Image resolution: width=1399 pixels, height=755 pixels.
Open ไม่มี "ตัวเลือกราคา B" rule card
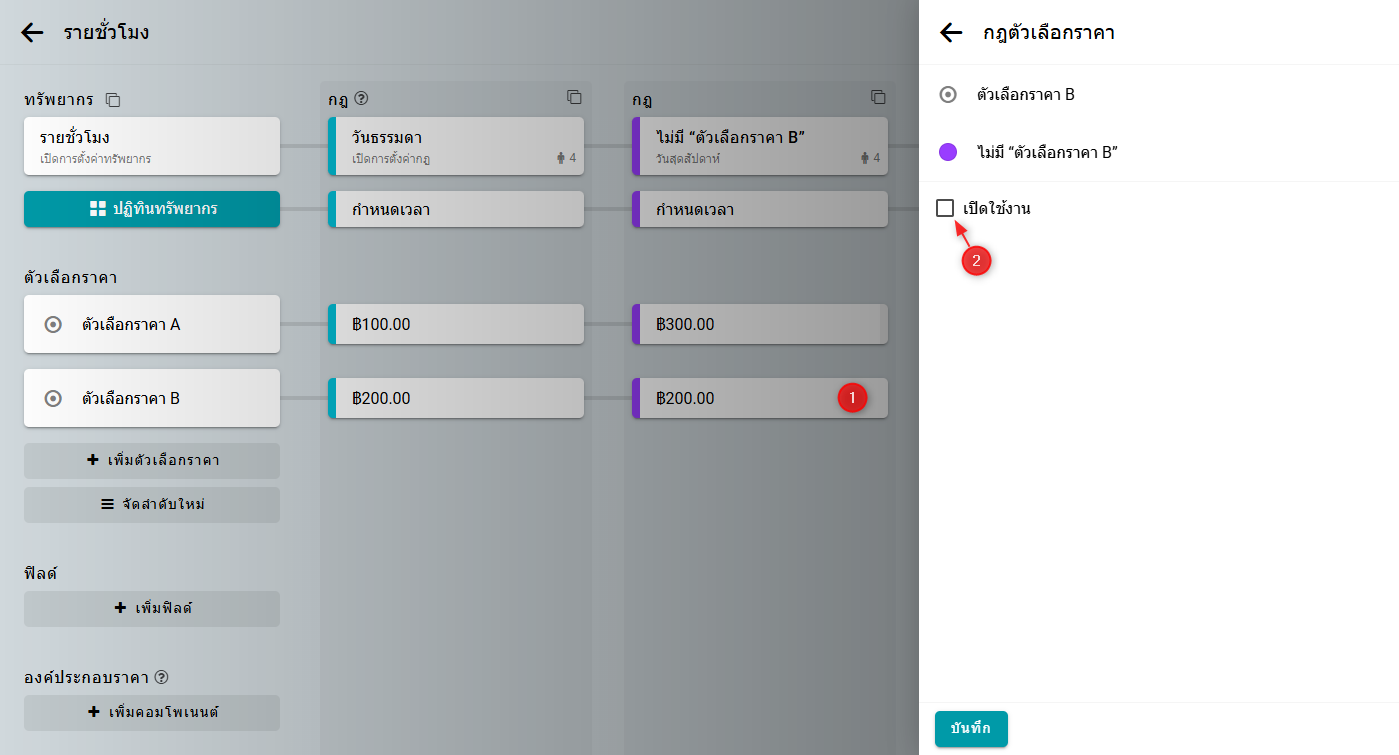pyautogui.click(x=760, y=146)
